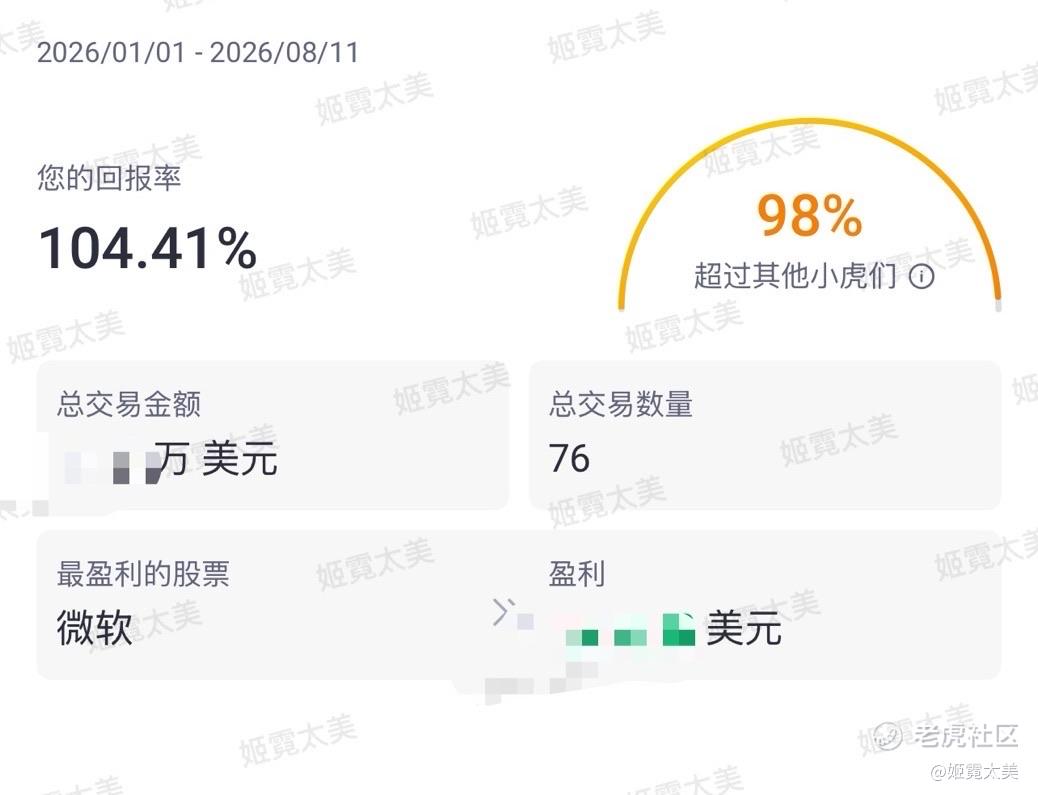Click the 老虎社区 watermark text
Screen dimensions: 1038x795
[x=966, y=735]
